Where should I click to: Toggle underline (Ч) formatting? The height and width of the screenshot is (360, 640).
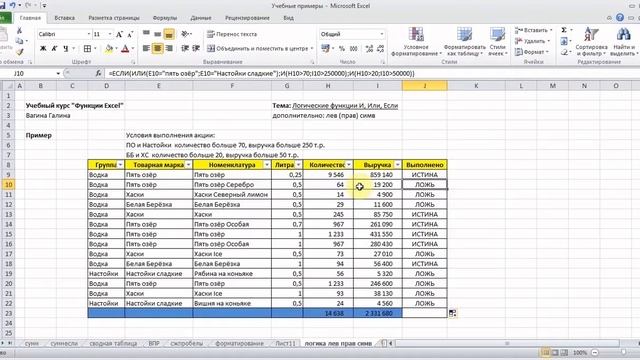tap(66, 49)
